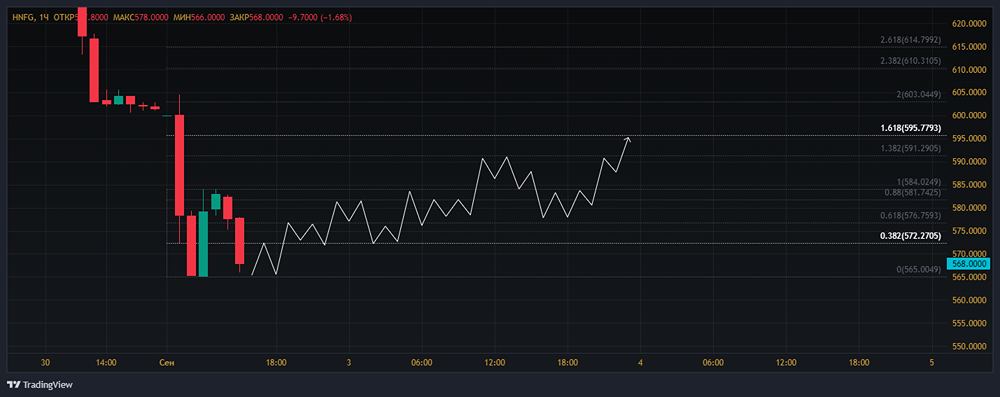Select the 2.618(614.7992) Fibonacci level label
This screenshot has width=1000, height=397.
pos(910,40)
